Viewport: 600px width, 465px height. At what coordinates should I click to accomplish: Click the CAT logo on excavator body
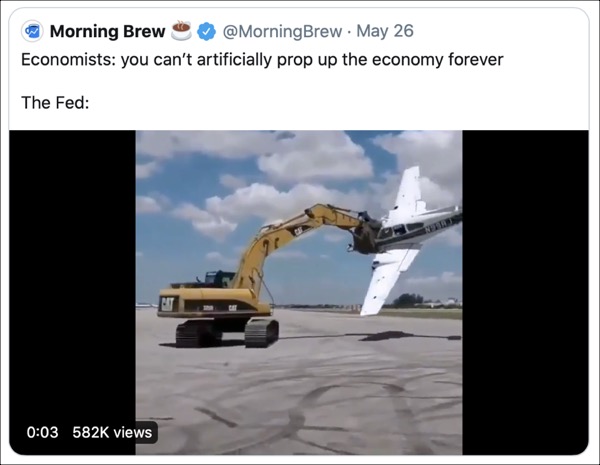(x=167, y=304)
